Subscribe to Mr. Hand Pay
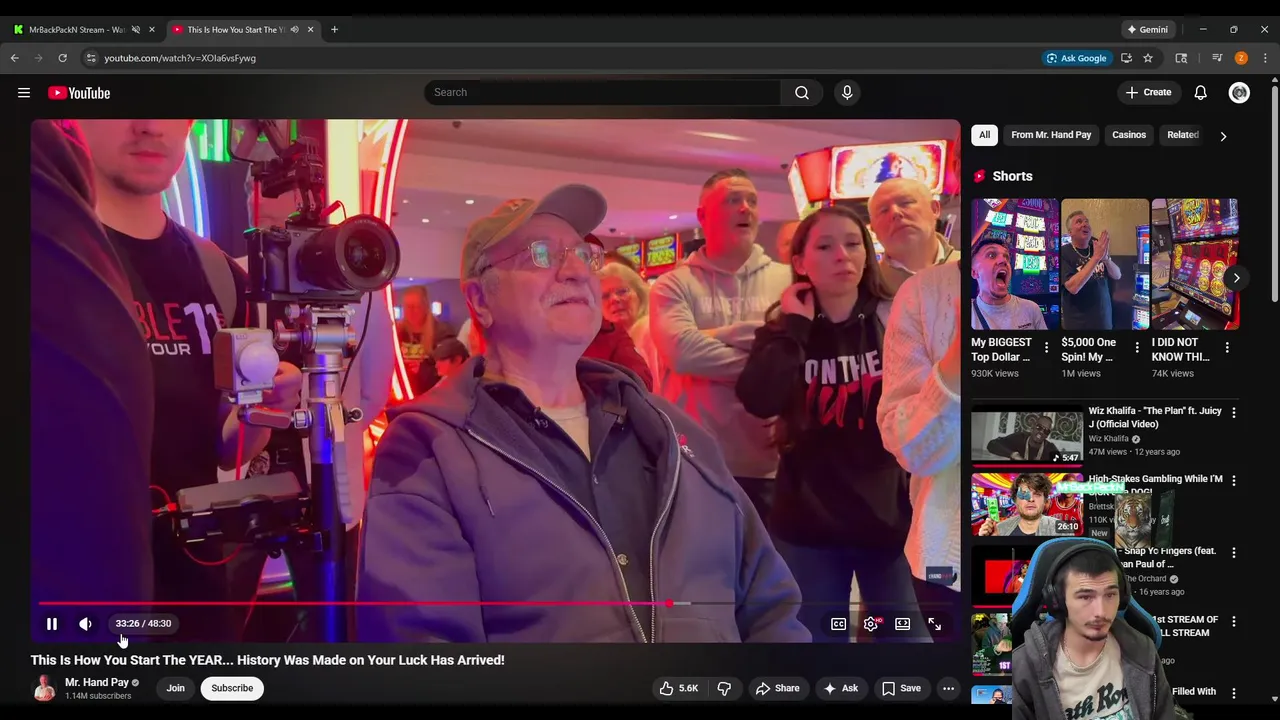This screenshot has height=720, width=1280. pos(232,688)
